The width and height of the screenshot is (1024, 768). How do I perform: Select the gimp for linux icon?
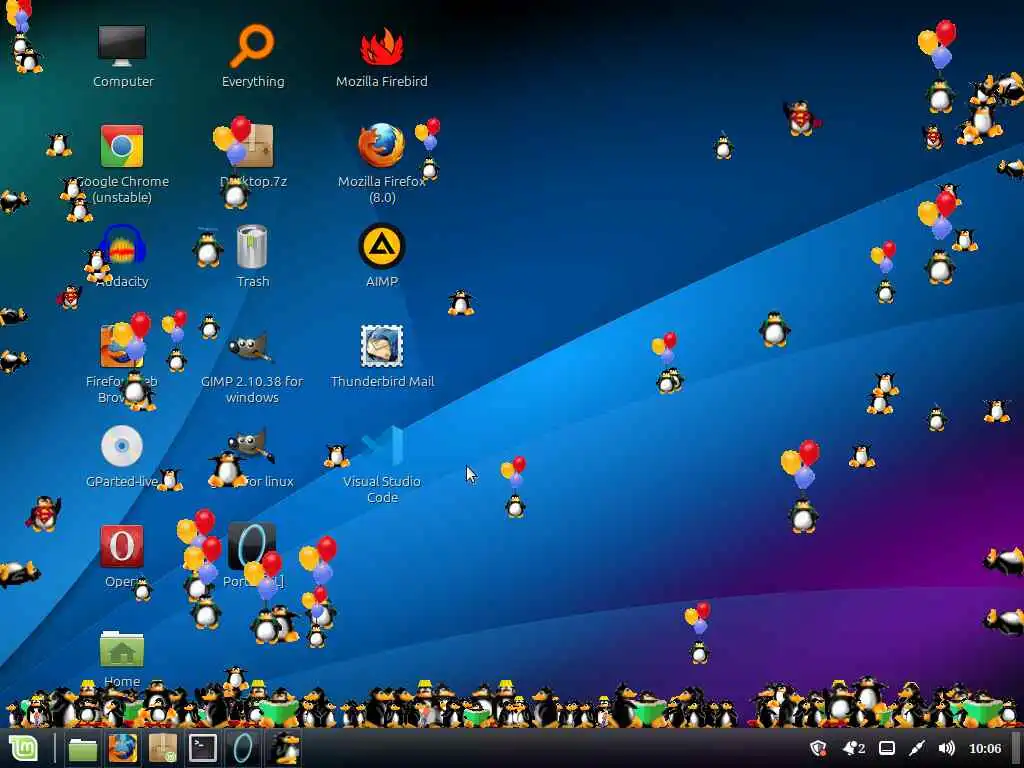[252, 446]
